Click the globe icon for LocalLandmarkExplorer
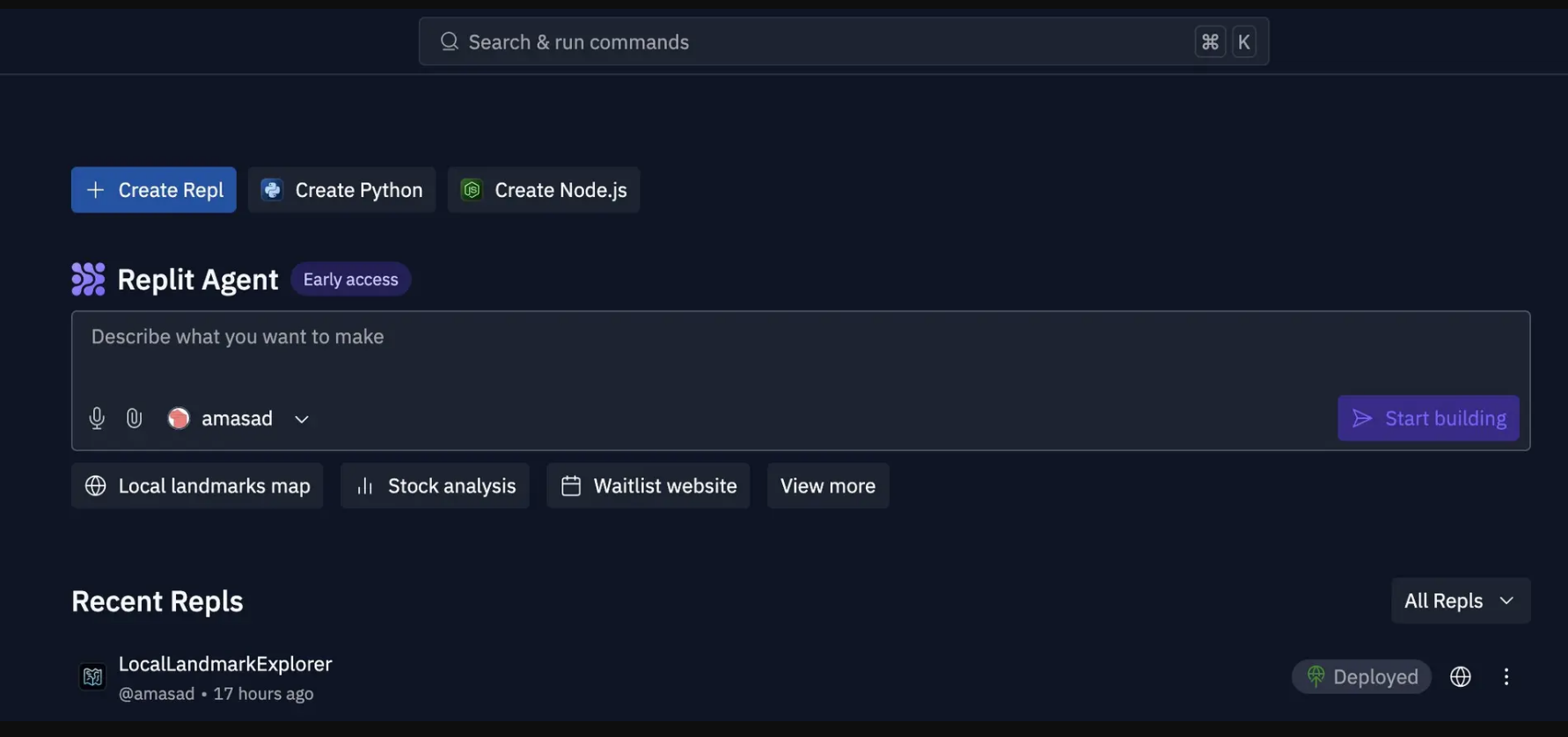The width and height of the screenshot is (1568, 737). [x=1461, y=676]
